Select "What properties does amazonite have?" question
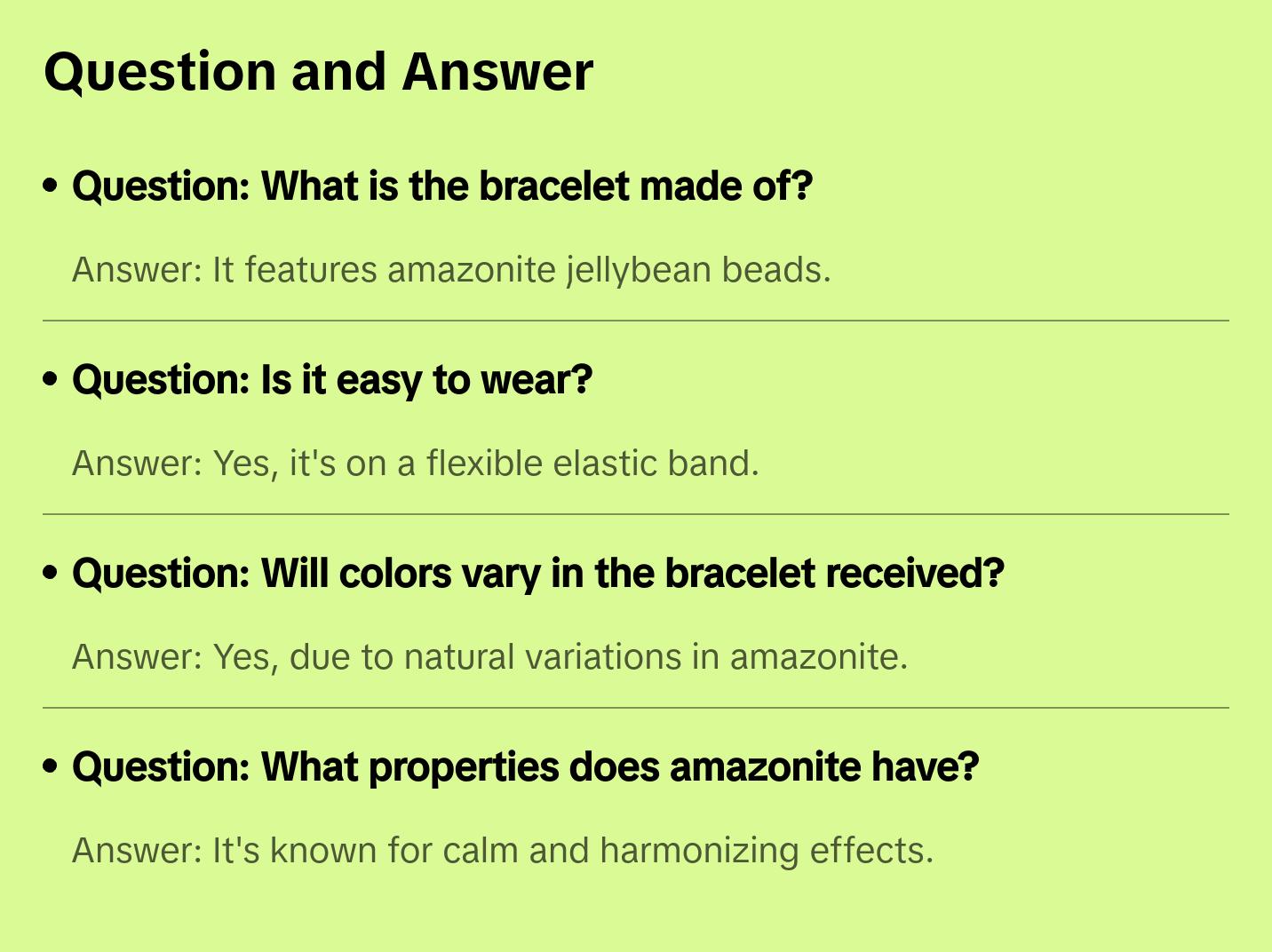 tap(525, 767)
